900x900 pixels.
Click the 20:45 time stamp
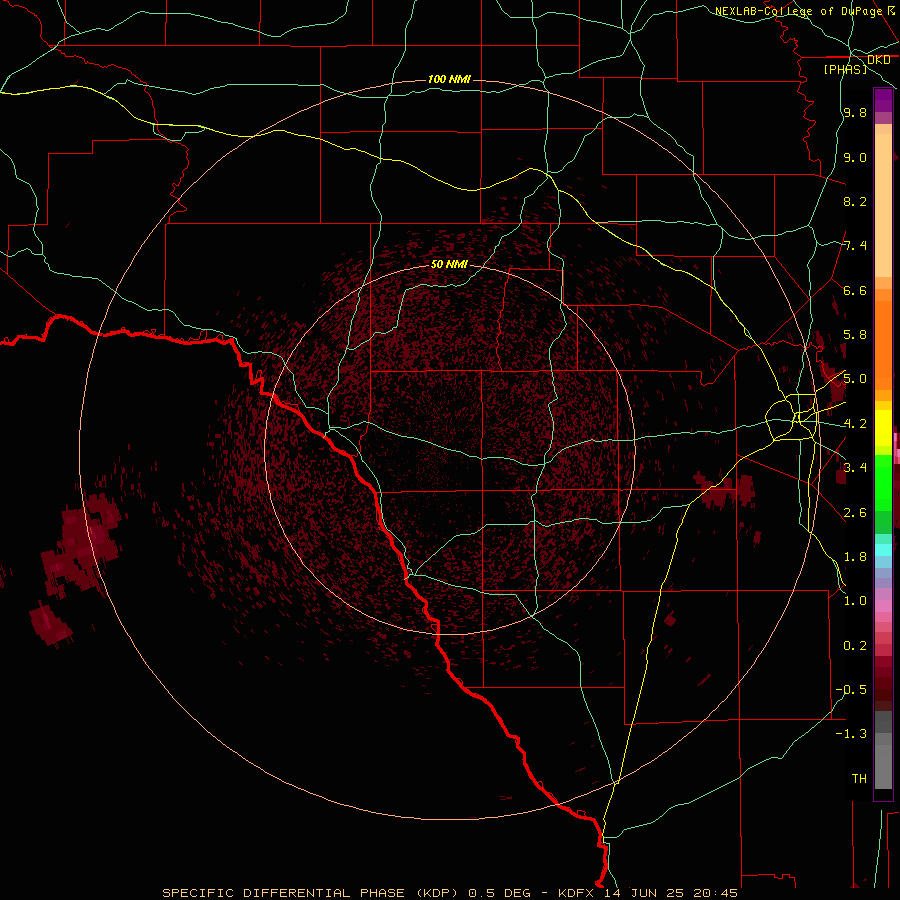pyautogui.click(x=715, y=893)
